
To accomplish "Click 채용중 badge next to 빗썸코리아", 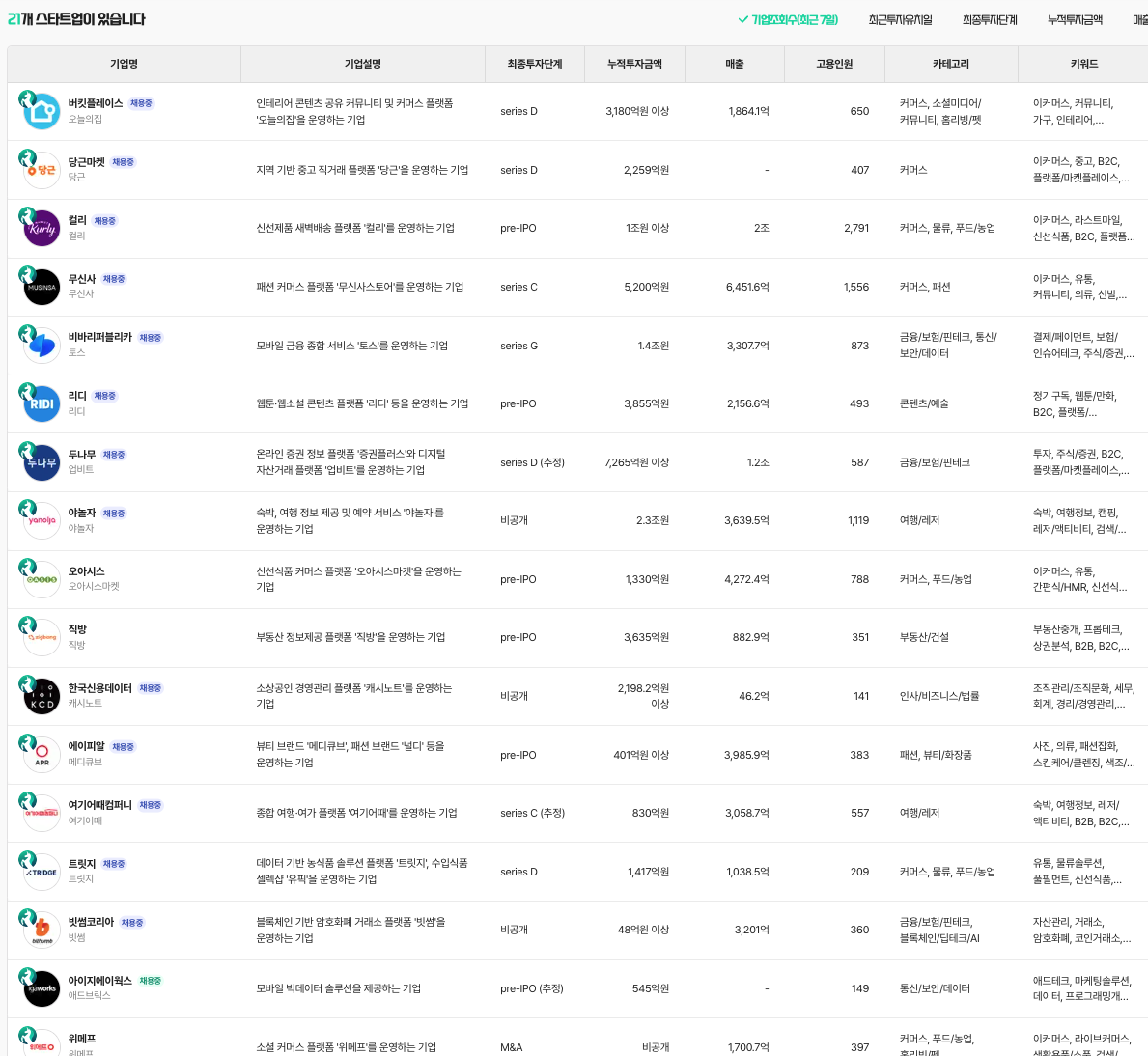I will click(131, 922).
